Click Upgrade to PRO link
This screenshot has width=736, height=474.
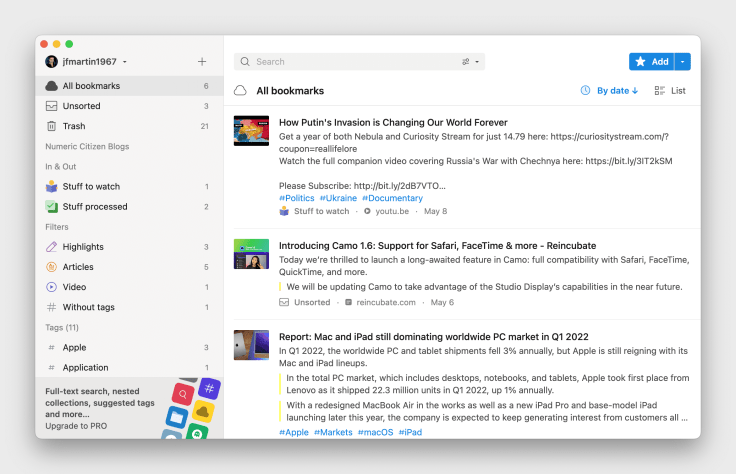click(x=76, y=426)
